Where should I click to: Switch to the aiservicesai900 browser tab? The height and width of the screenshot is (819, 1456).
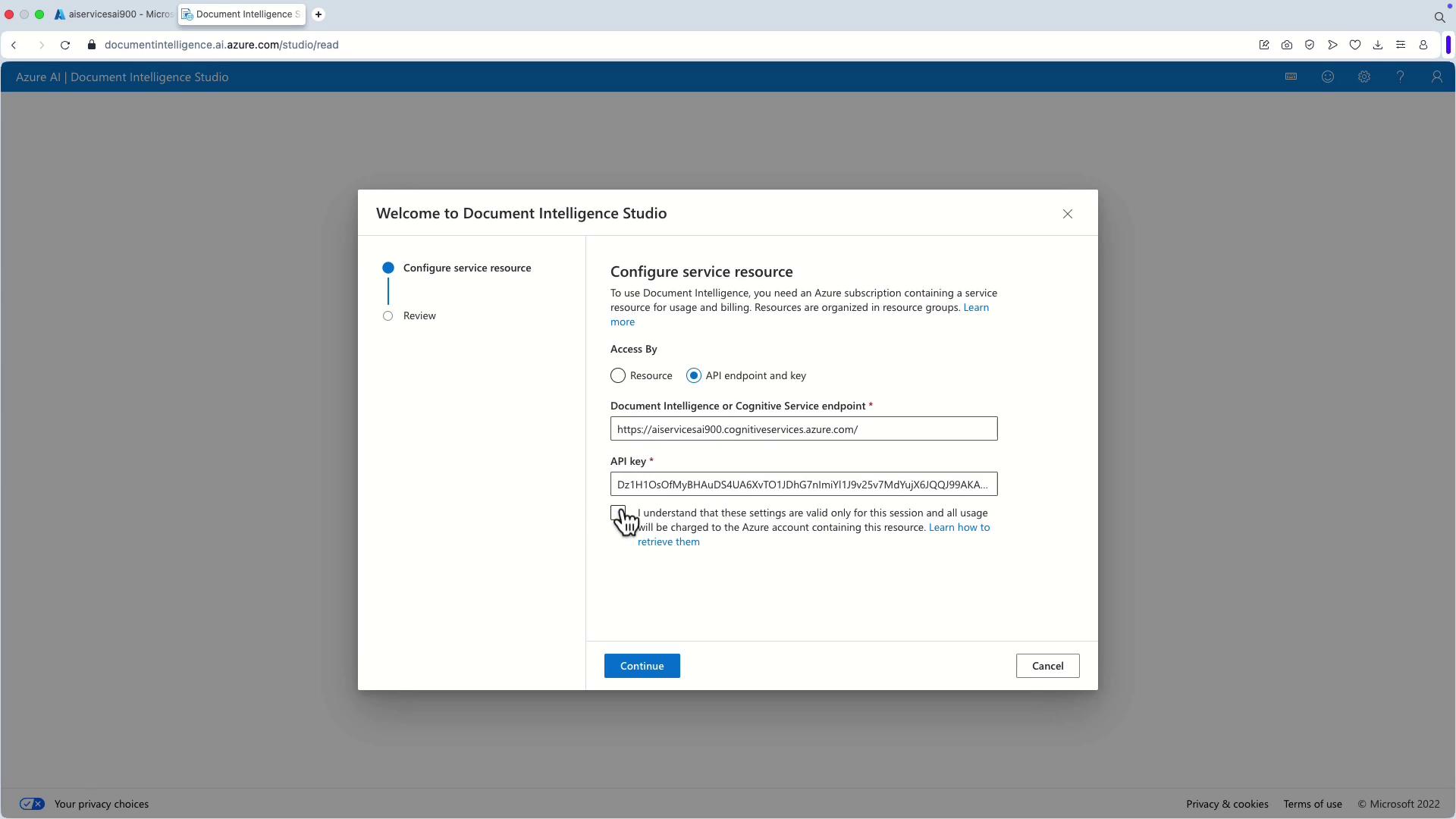(114, 14)
